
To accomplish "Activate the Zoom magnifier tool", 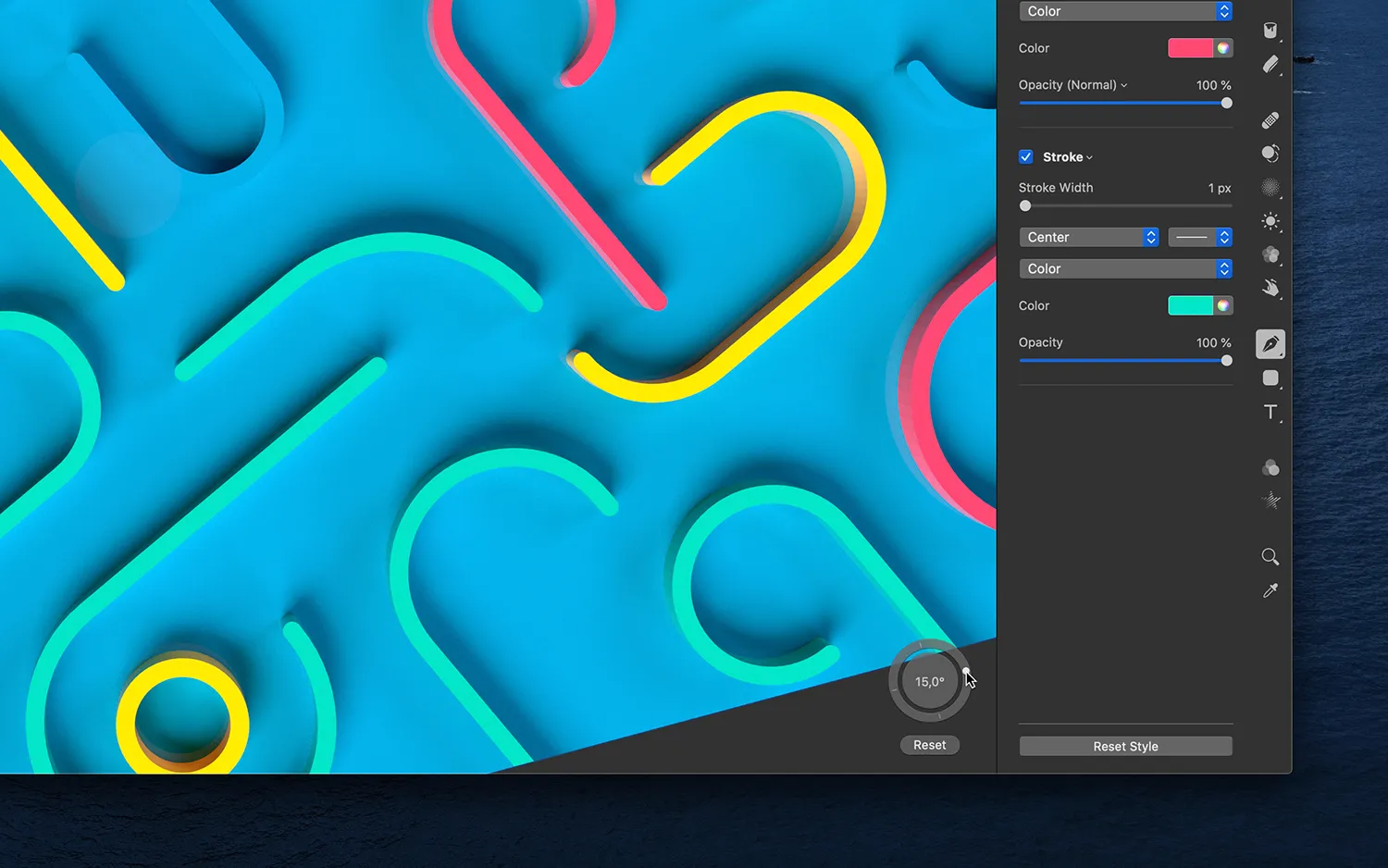I will [x=1270, y=556].
